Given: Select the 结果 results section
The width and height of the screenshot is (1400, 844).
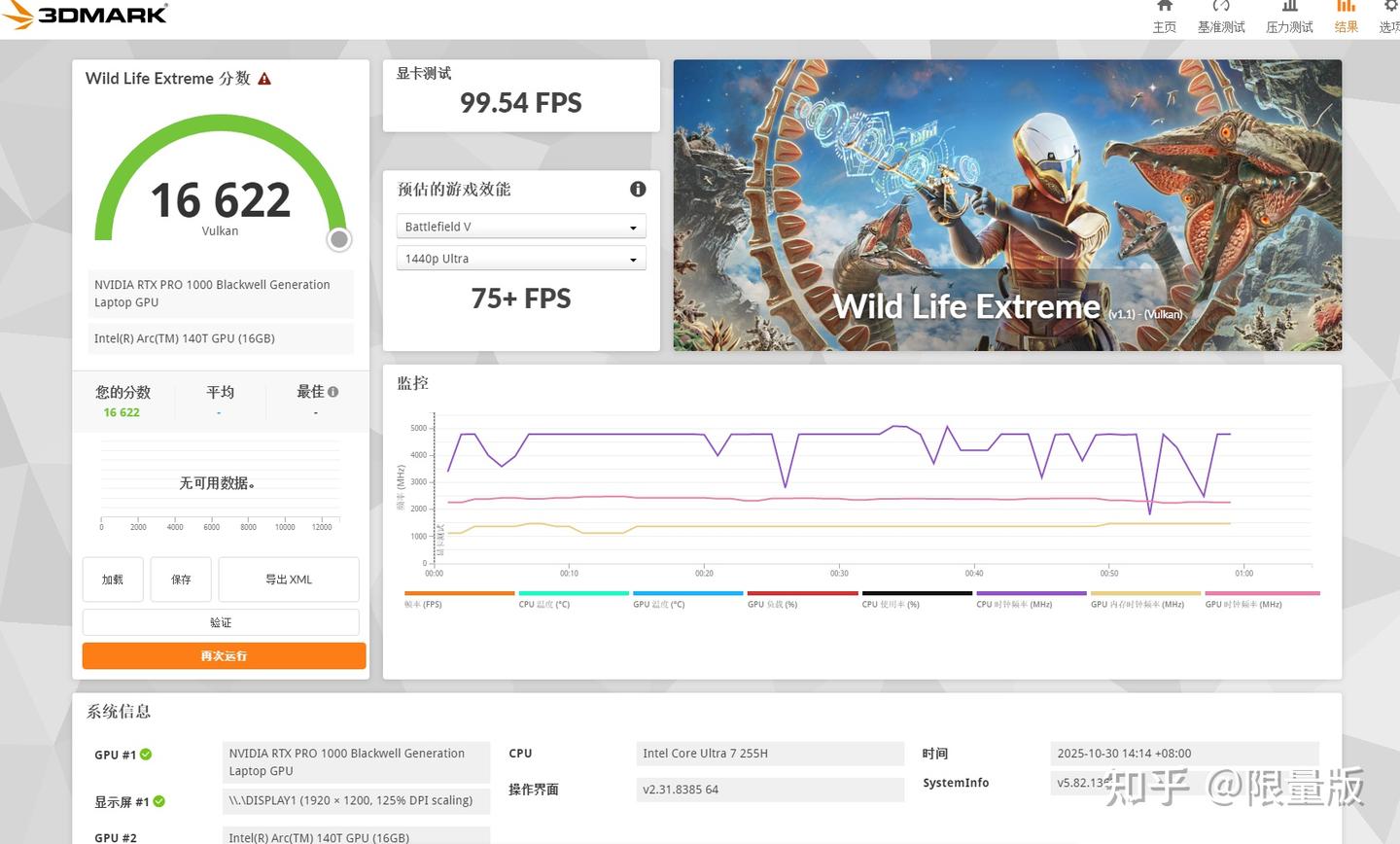Looking at the screenshot, I should click(x=1347, y=18).
